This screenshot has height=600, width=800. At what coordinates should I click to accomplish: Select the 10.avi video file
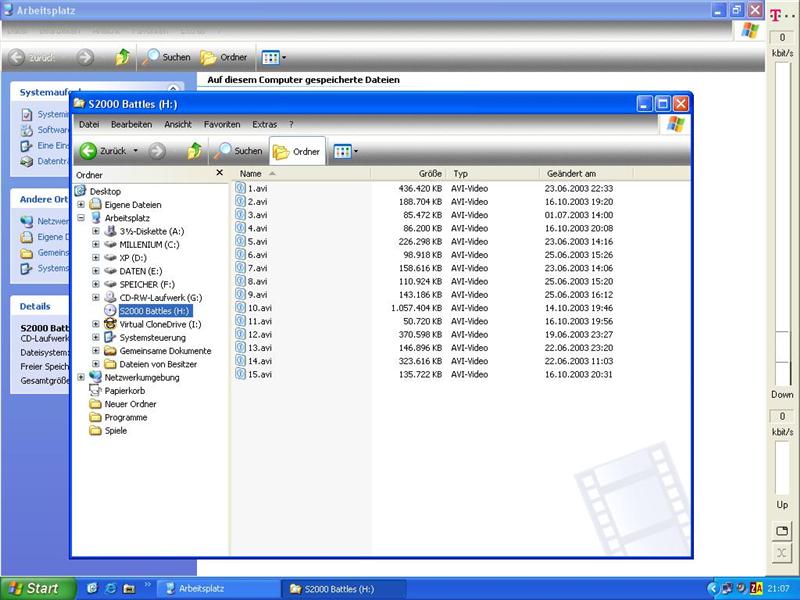click(260, 308)
